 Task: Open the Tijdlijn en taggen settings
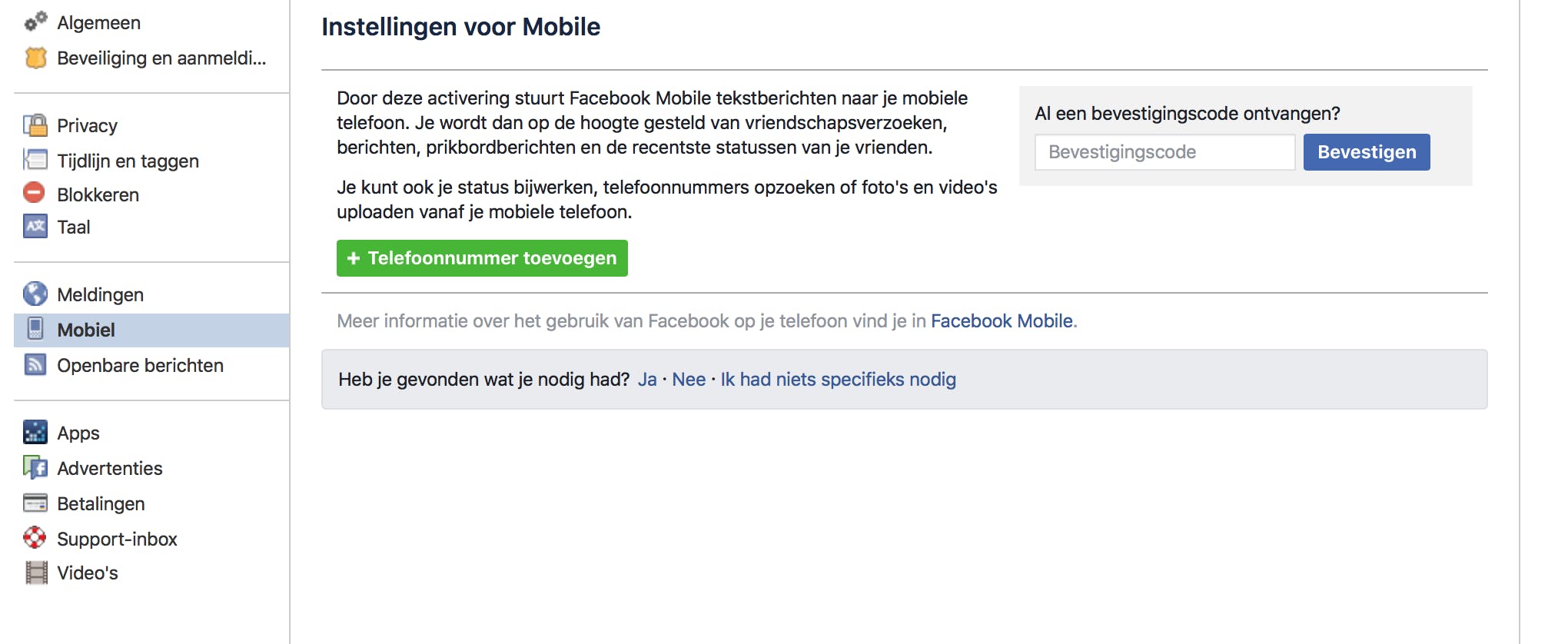pyautogui.click(x=128, y=161)
